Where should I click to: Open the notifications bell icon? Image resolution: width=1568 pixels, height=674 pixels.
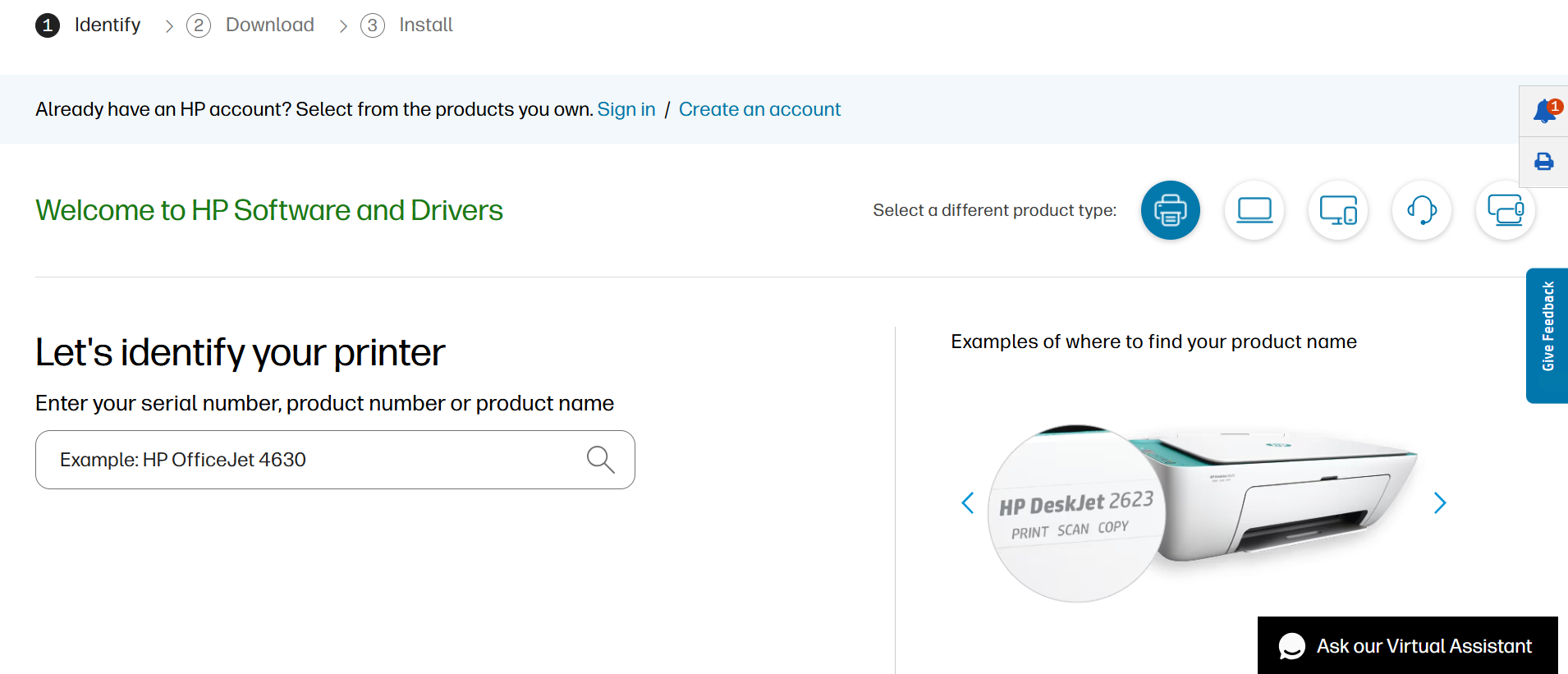[1544, 111]
